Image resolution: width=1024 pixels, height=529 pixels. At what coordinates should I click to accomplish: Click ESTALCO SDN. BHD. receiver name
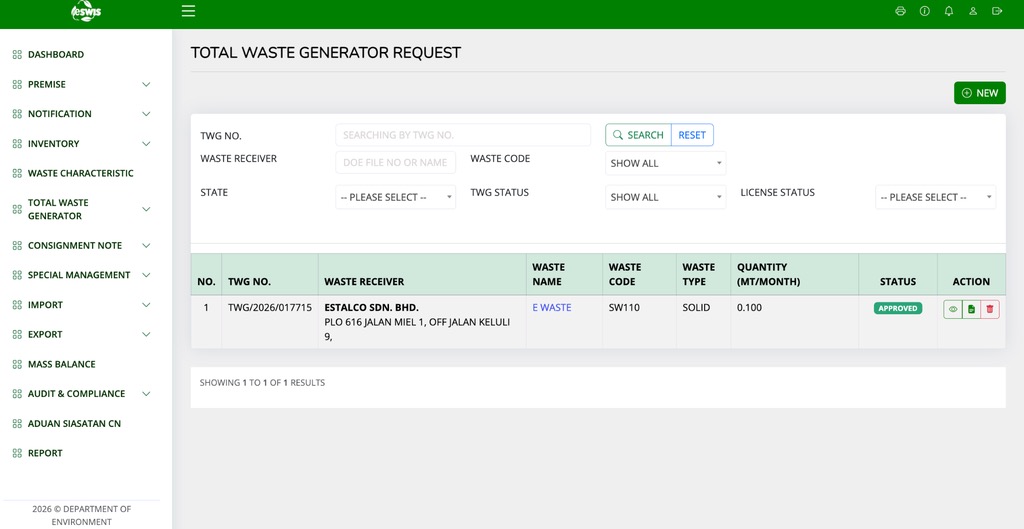372,308
